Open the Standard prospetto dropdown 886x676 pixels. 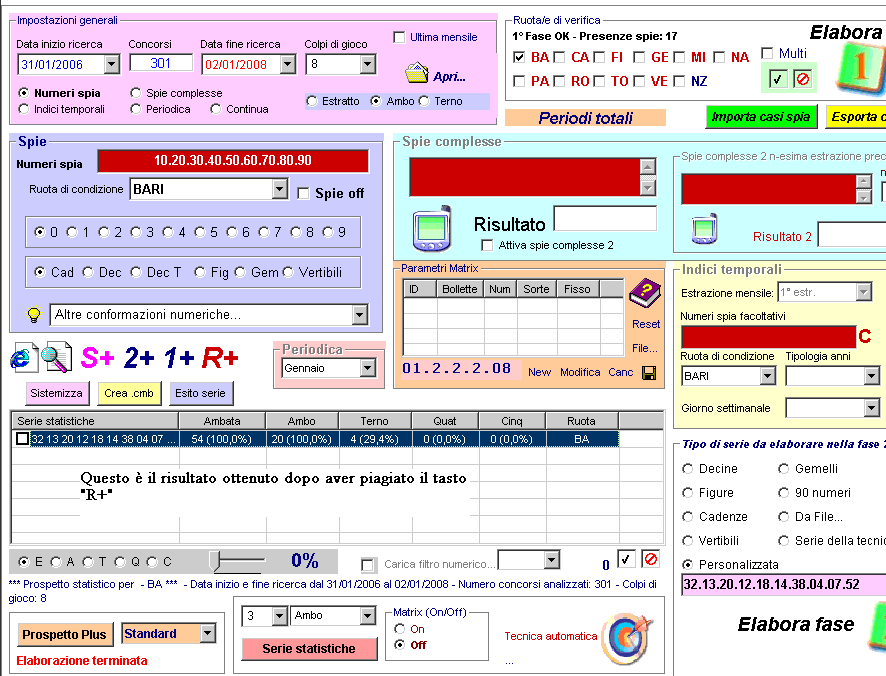pos(207,634)
